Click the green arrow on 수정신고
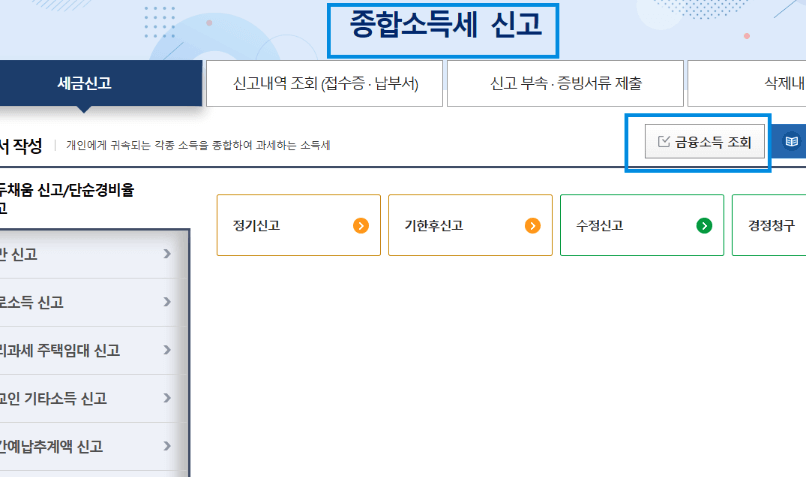806x477 pixels. [x=704, y=226]
